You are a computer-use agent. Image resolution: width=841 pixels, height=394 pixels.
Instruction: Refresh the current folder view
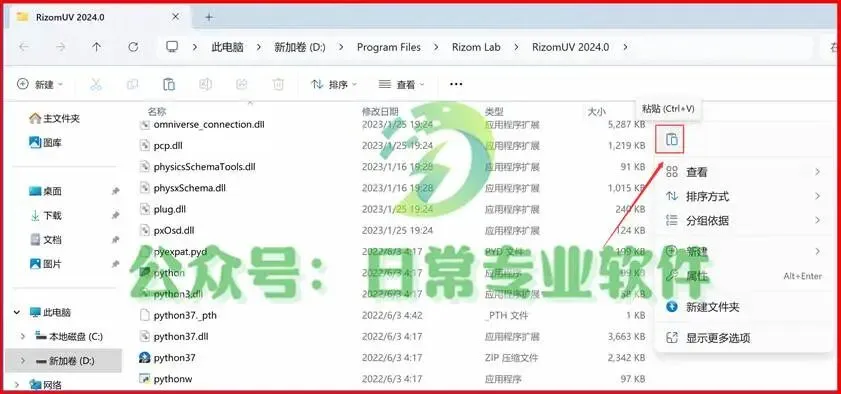pos(133,47)
